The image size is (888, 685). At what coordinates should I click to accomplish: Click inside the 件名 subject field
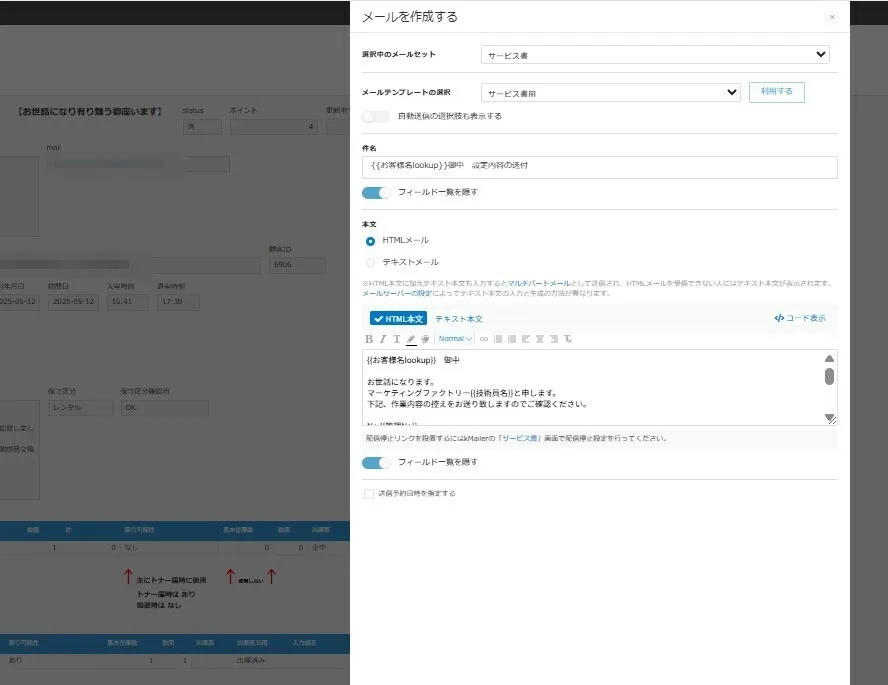coord(599,167)
